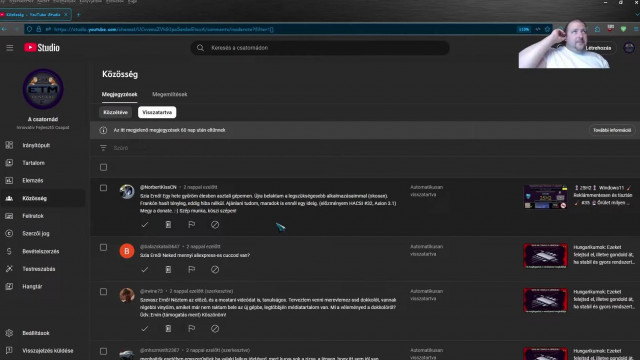Delete the aliexpress comment with trash icon

[168, 269]
